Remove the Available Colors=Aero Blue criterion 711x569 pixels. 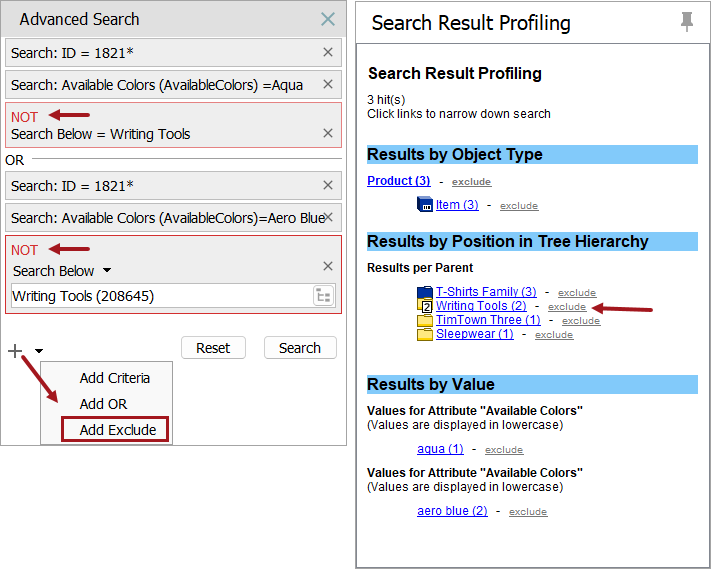[x=329, y=217]
